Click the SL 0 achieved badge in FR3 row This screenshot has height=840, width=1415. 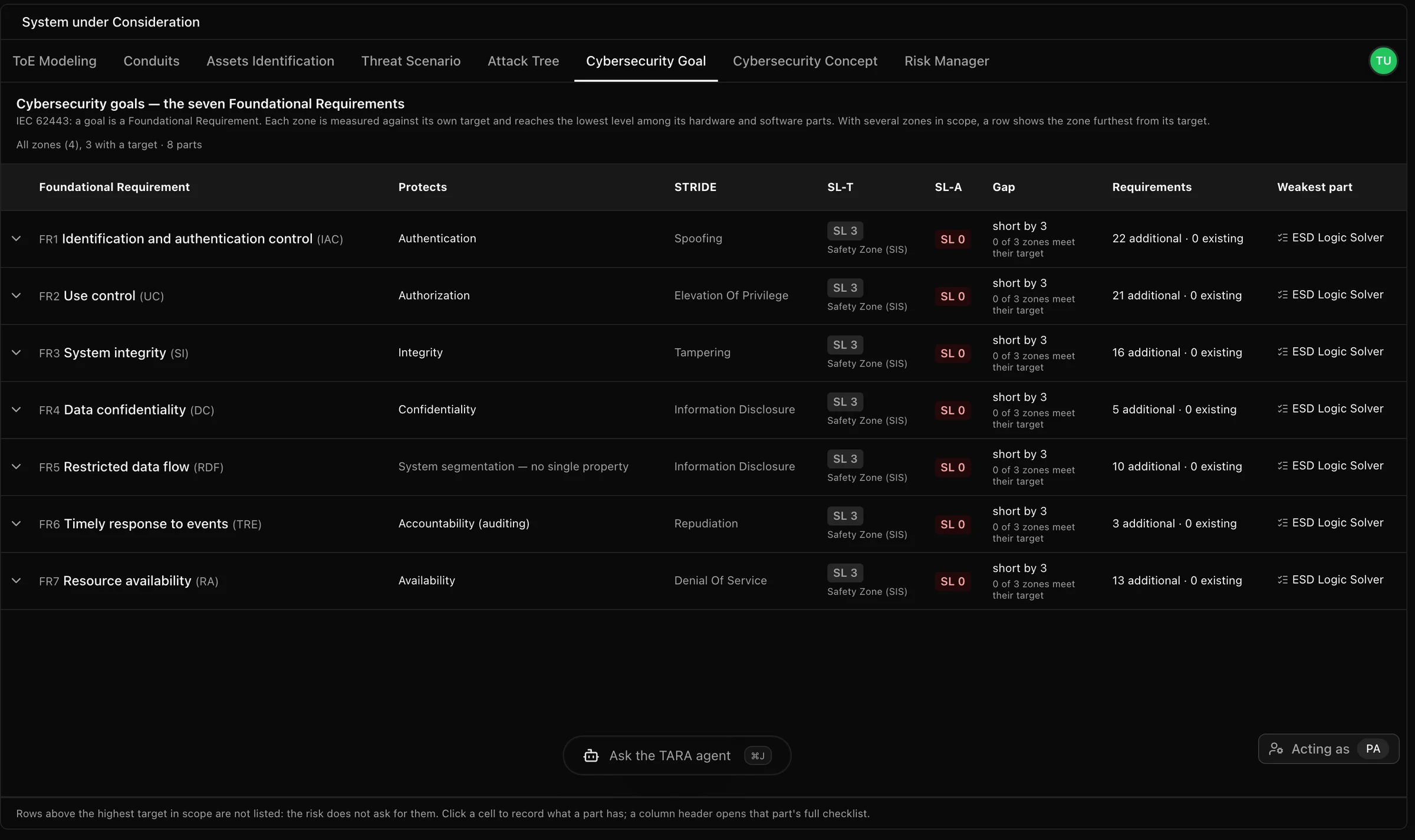coord(953,353)
